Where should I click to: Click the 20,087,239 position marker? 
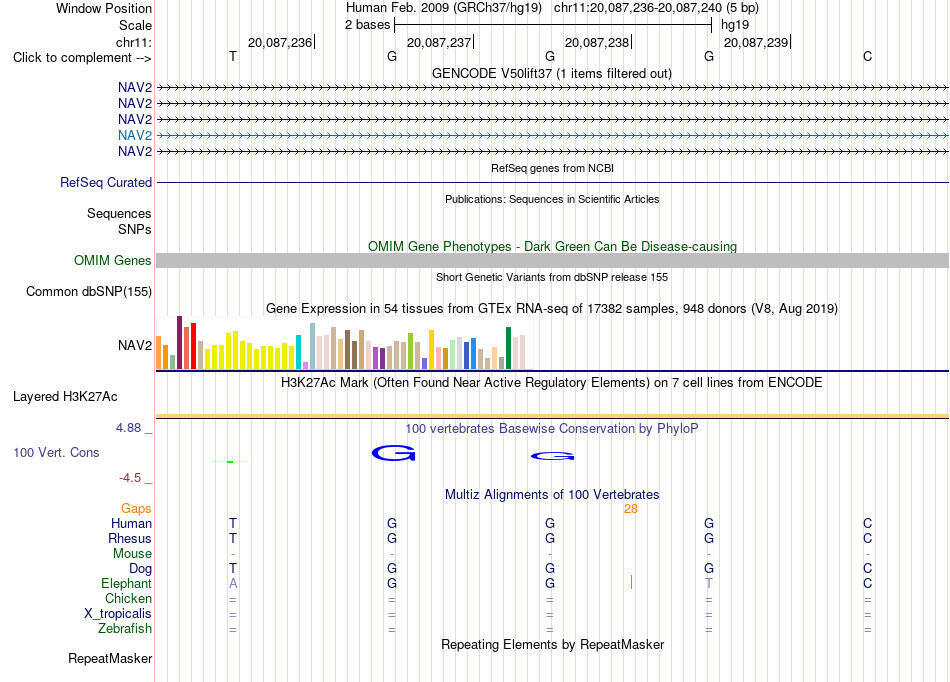pyautogui.click(x=757, y=42)
